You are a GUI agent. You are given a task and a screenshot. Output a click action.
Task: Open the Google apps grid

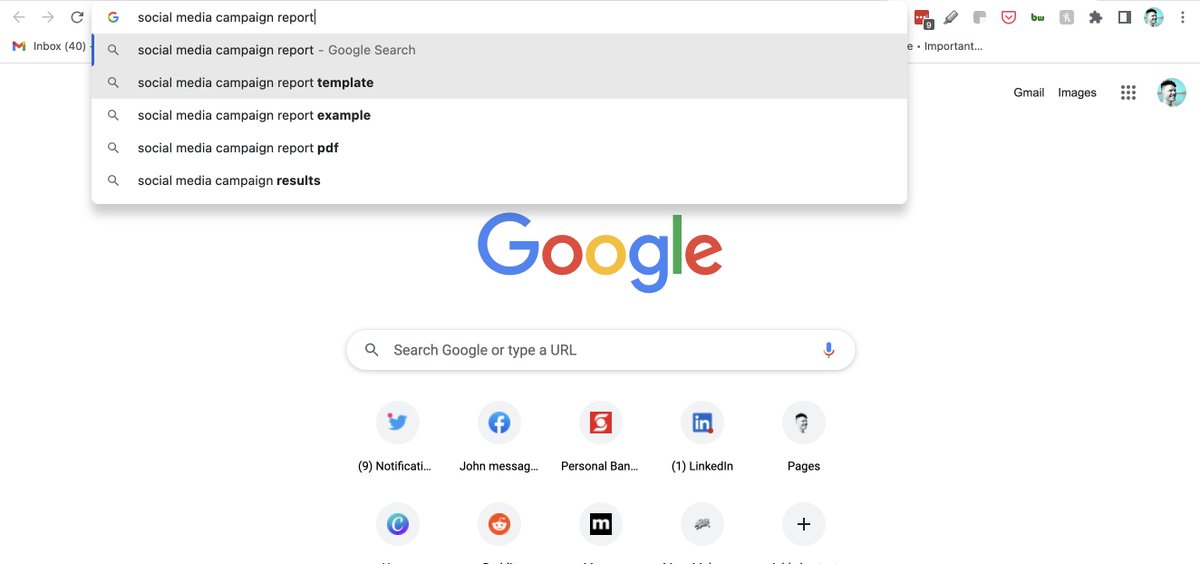1128,93
